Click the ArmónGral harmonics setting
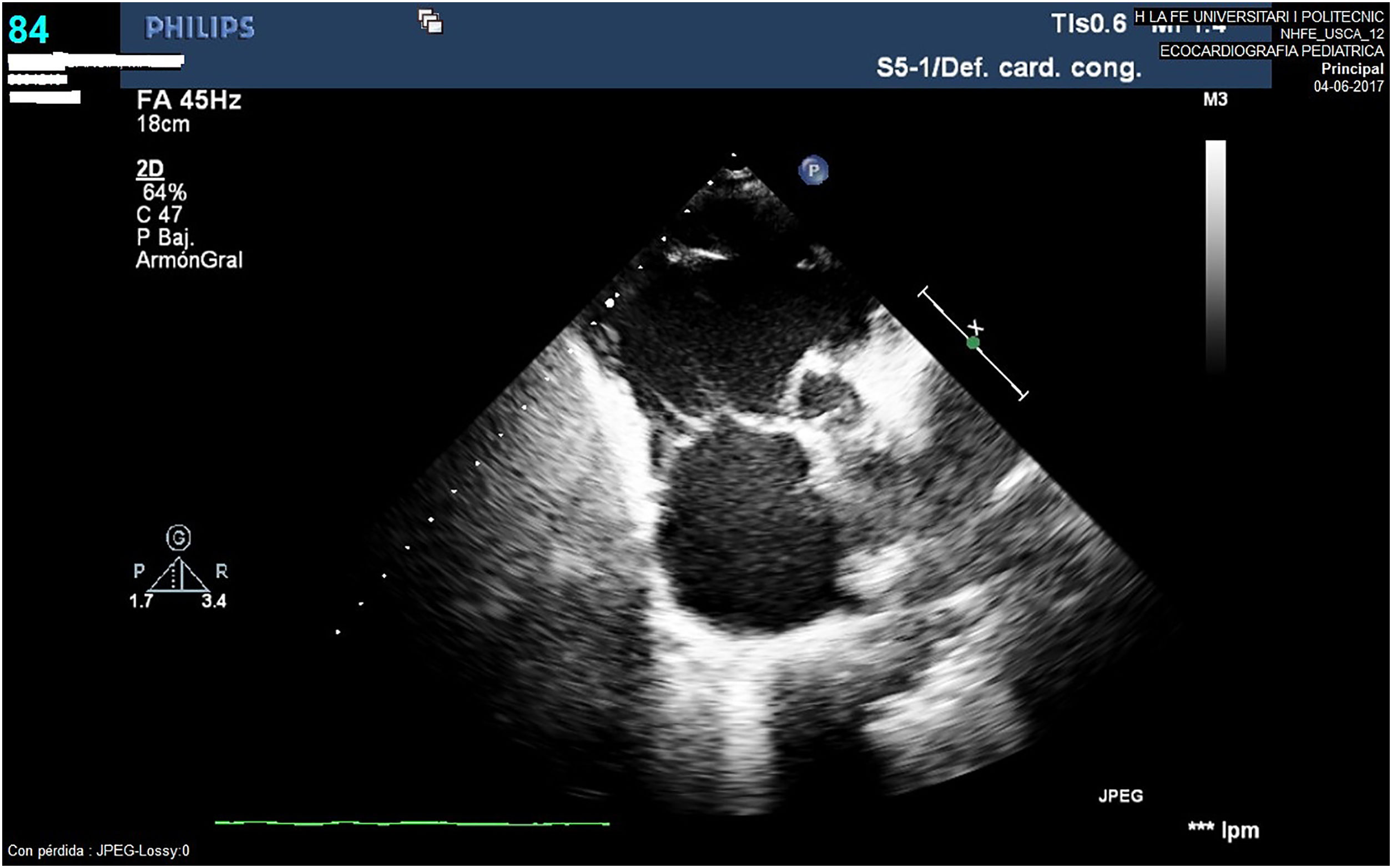1392x868 pixels. tap(189, 260)
